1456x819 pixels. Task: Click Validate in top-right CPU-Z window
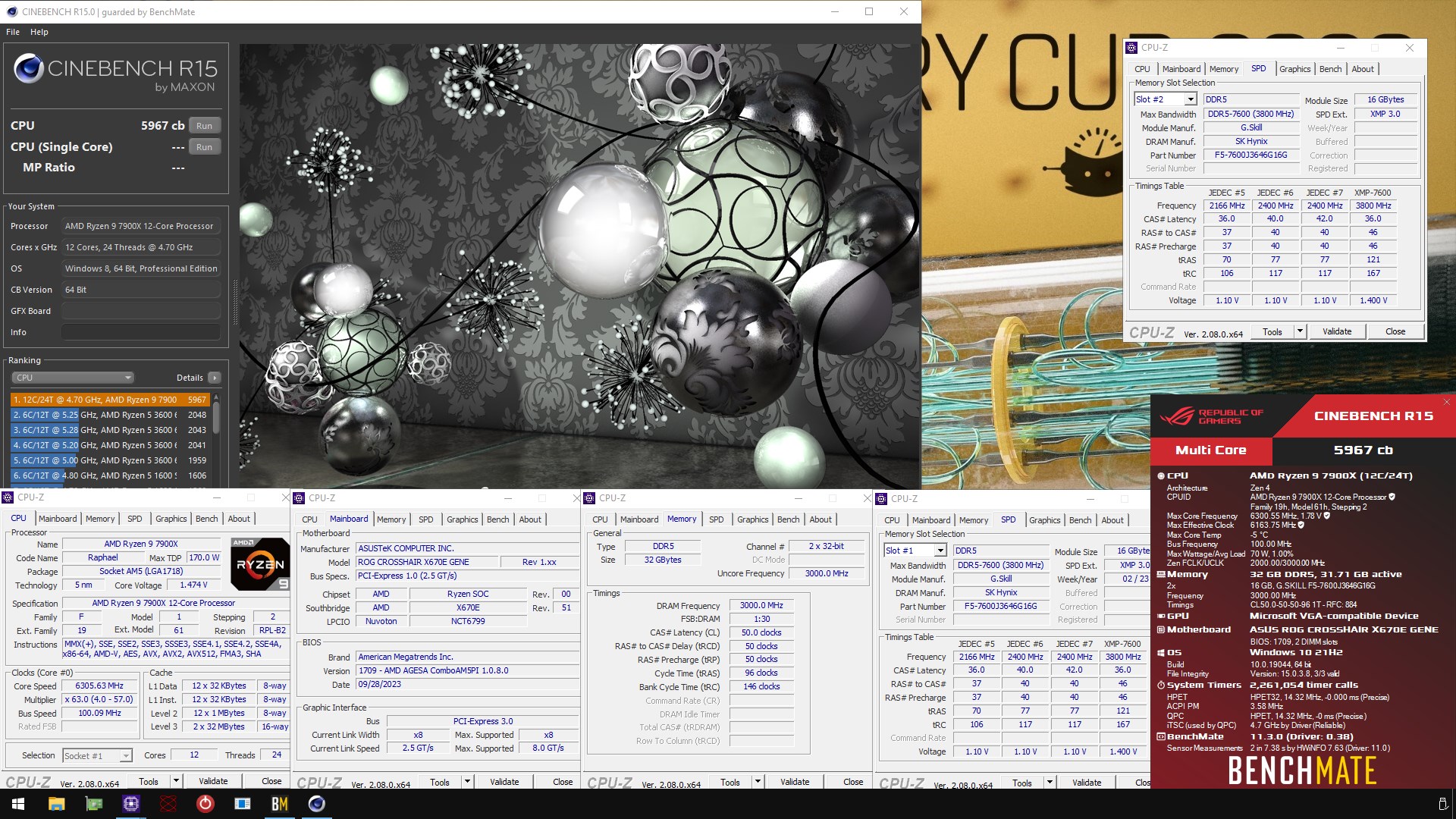[x=1337, y=331]
